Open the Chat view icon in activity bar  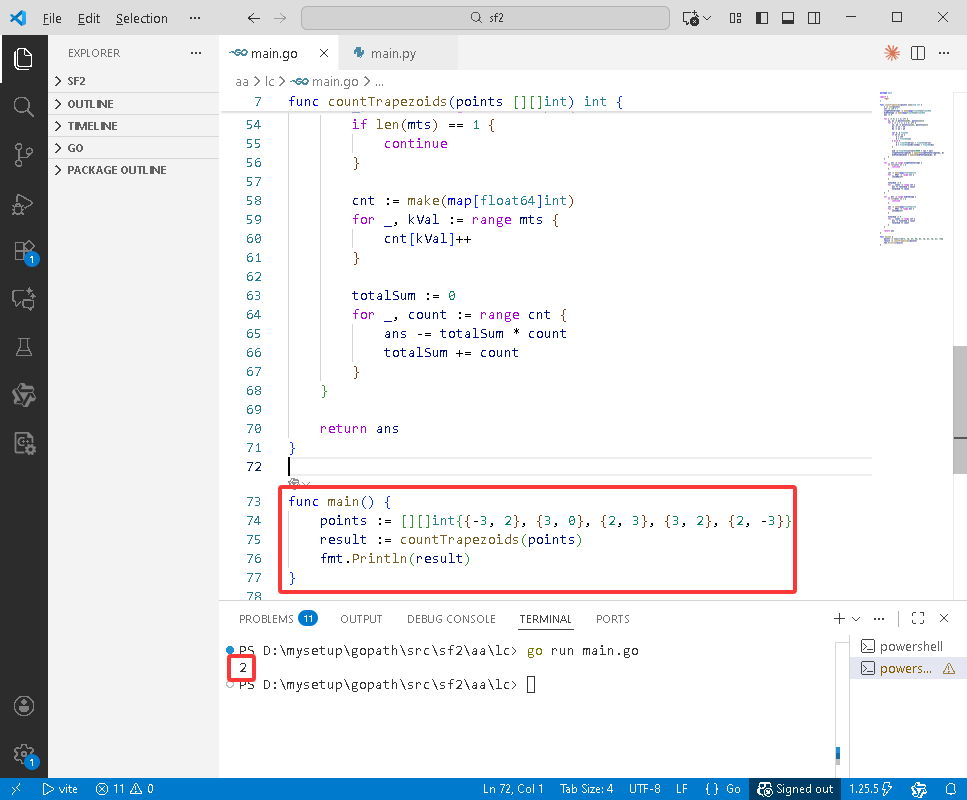click(x=23, y=299)
